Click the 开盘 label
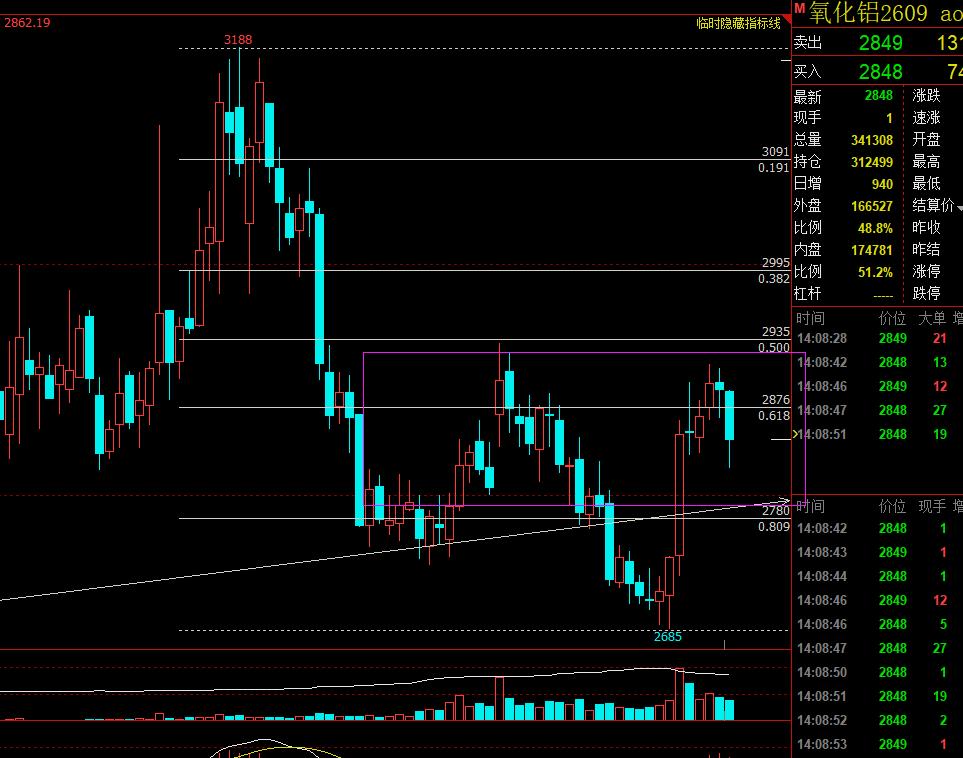 [926, 139]
